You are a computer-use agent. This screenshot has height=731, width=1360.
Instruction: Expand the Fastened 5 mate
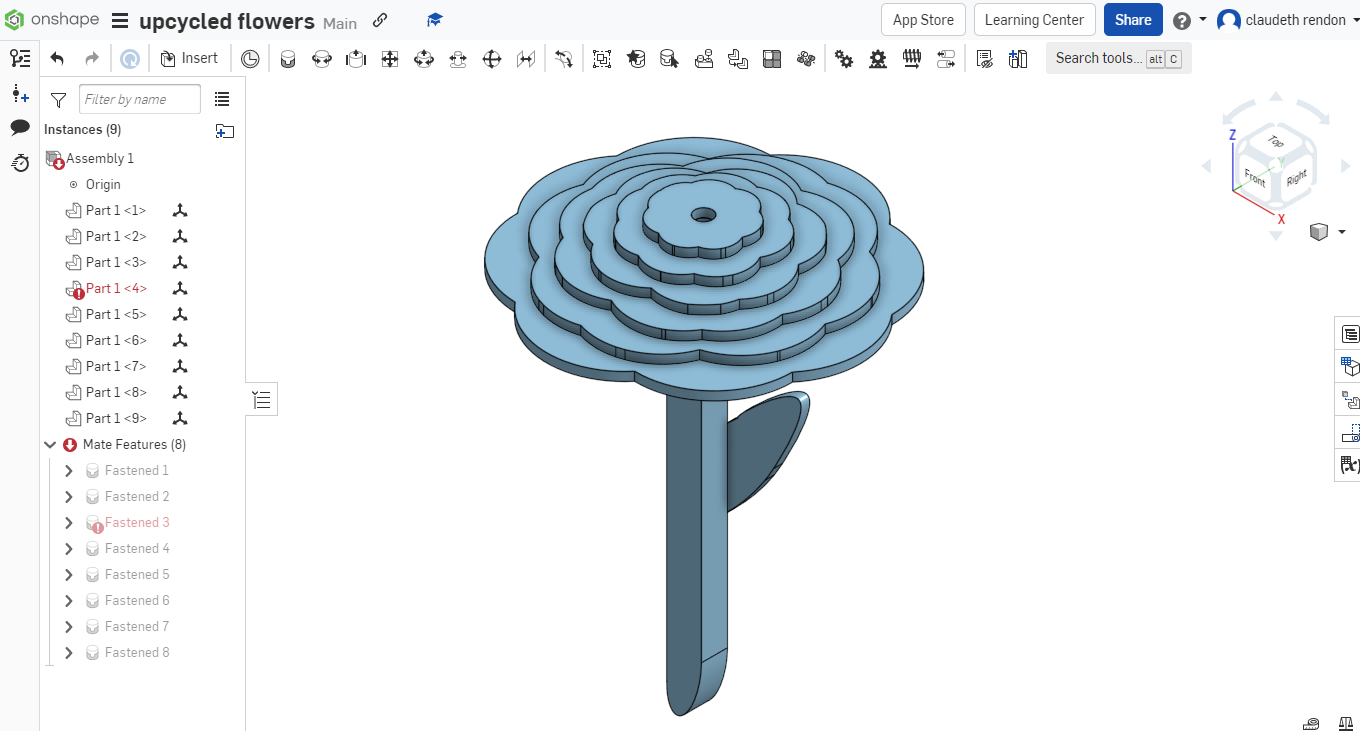pyautogui.click(x=69, y=574)
